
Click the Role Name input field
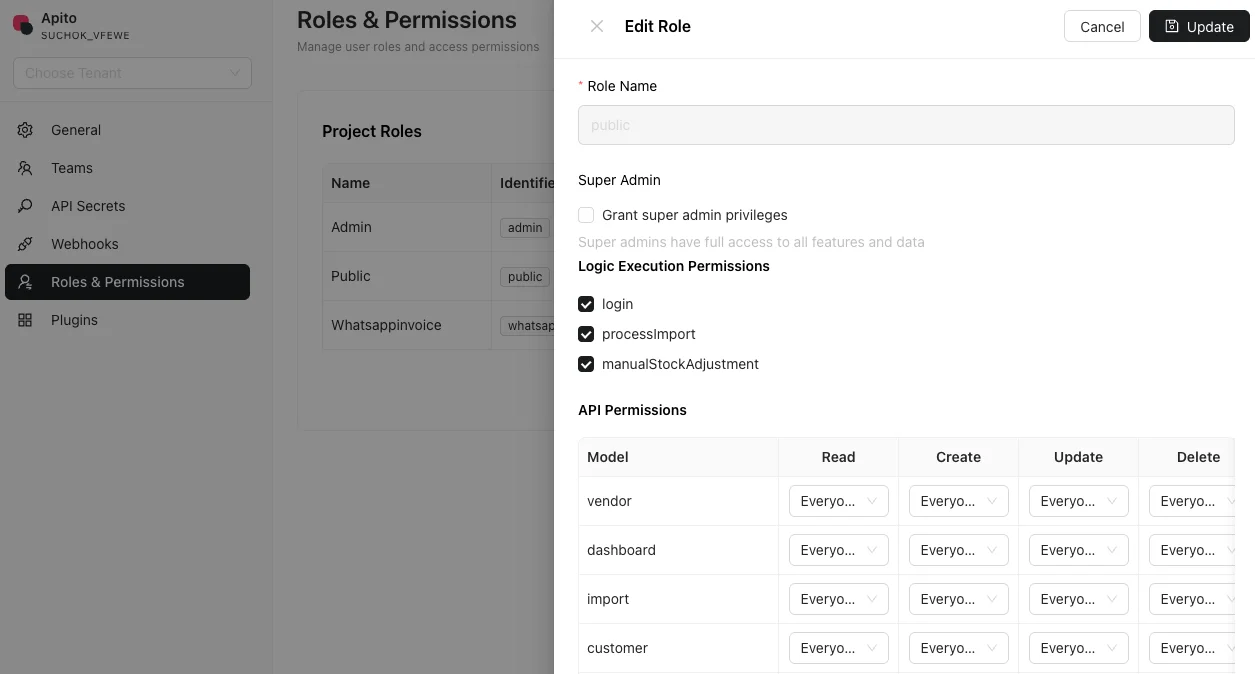point(906,125)
